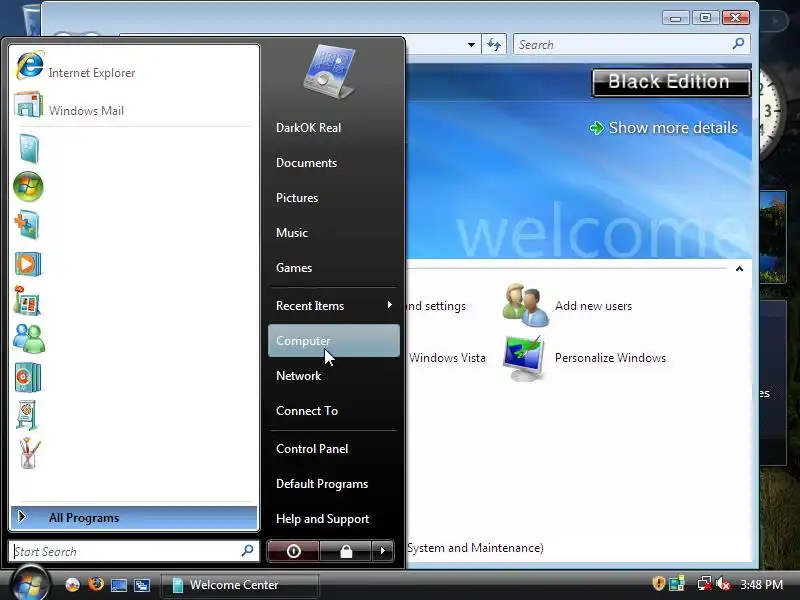
Task: Launch Paint brushes-in-cup icon
Action: point(29,453)
